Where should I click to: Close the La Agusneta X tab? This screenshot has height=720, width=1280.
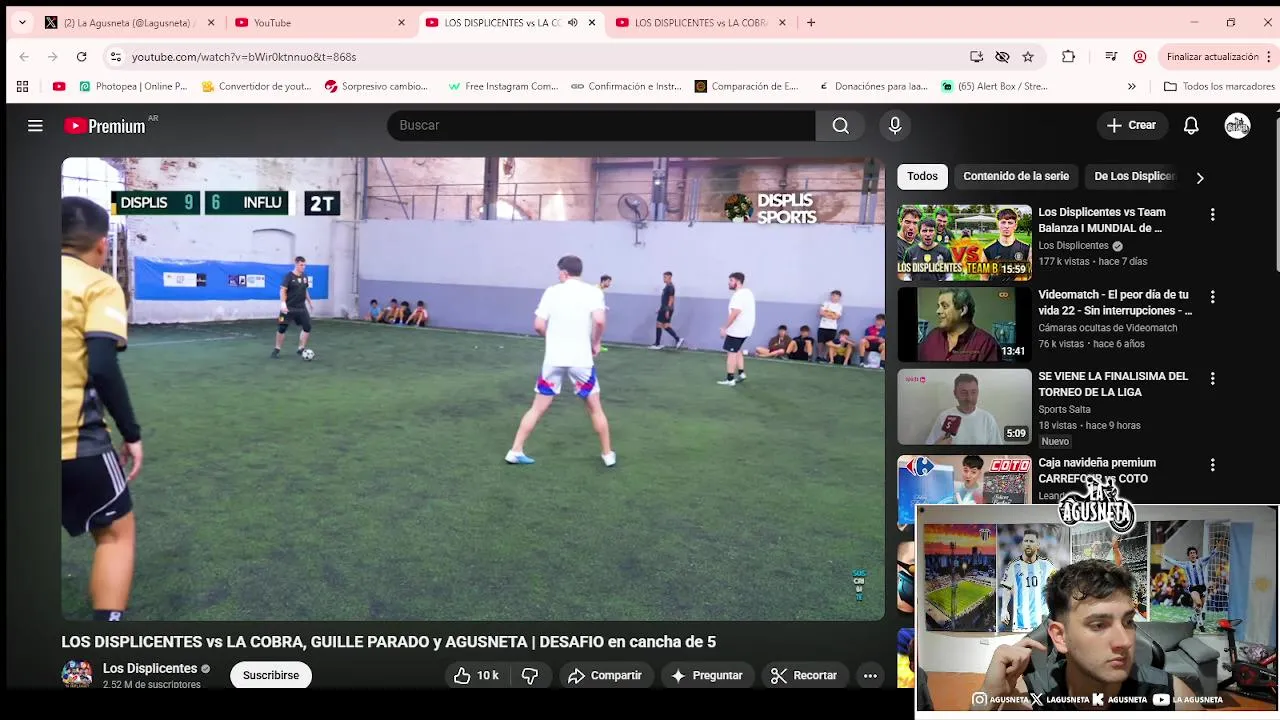pyautogui.click(x=211, y=22)
